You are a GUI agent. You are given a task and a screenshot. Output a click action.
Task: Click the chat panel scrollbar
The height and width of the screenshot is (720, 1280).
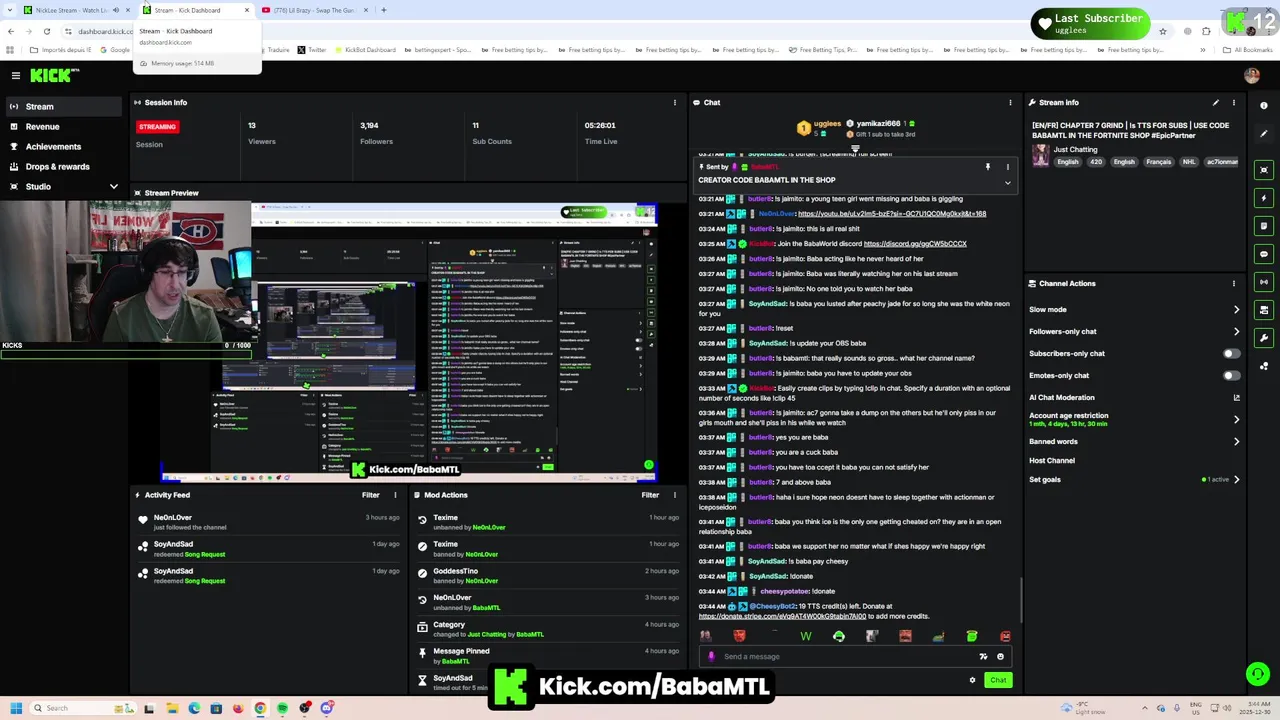point(1020,600)
